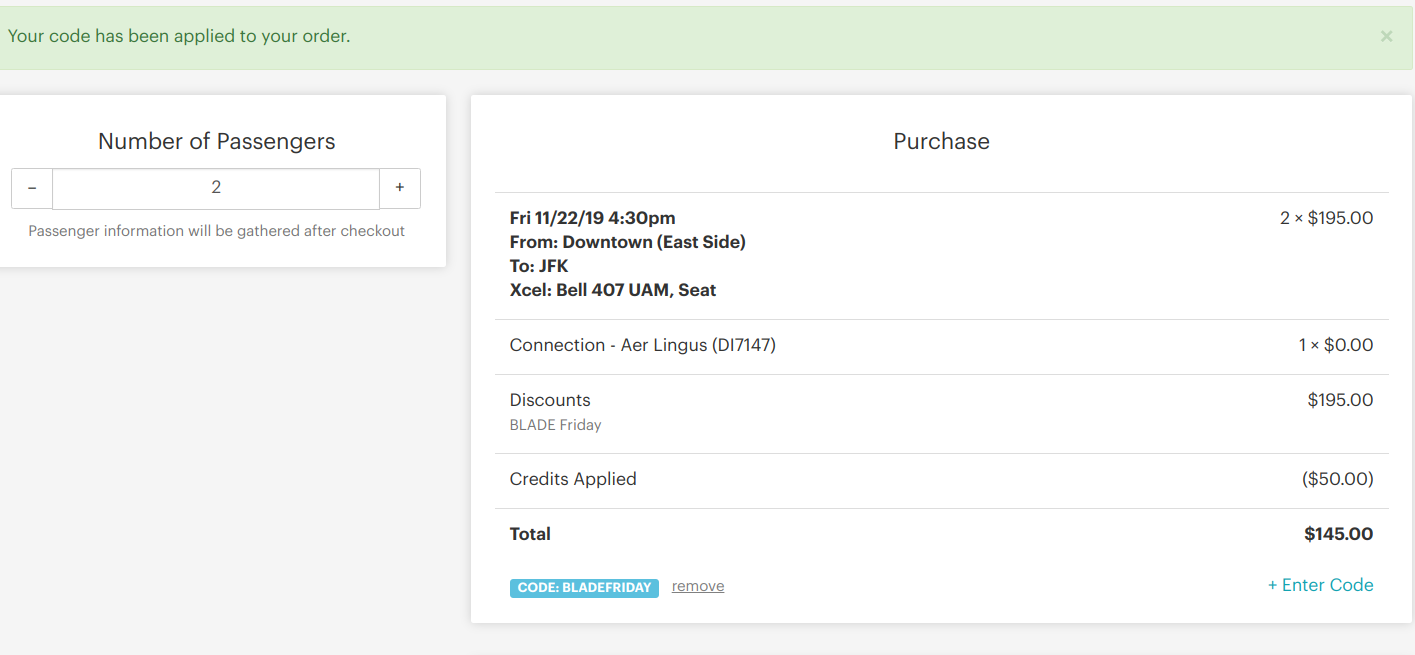Click the 2 × $195.00 price
Image resolution: width=1415 pixels, height=655 pixels.
[x=1326, y=218]
